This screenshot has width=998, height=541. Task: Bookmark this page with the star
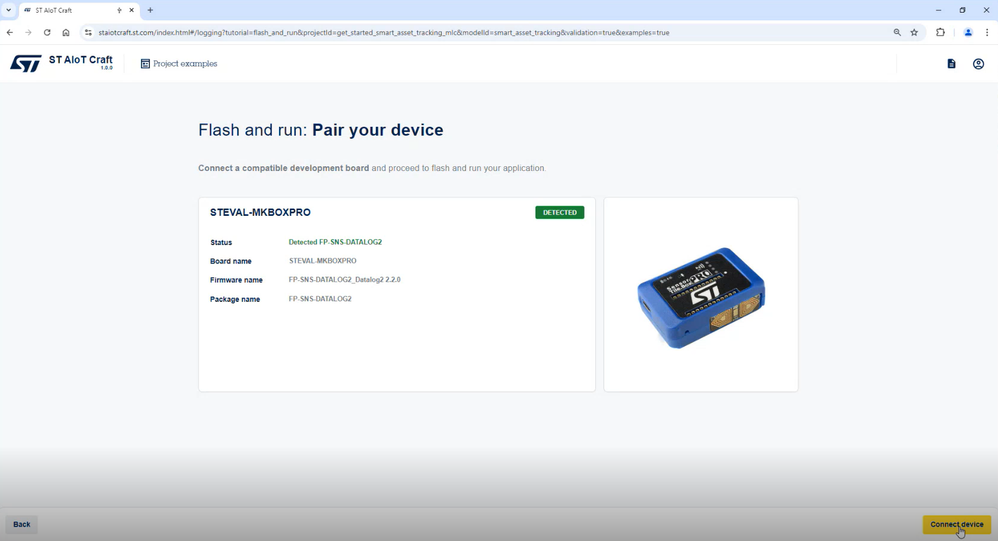(914, 32)
